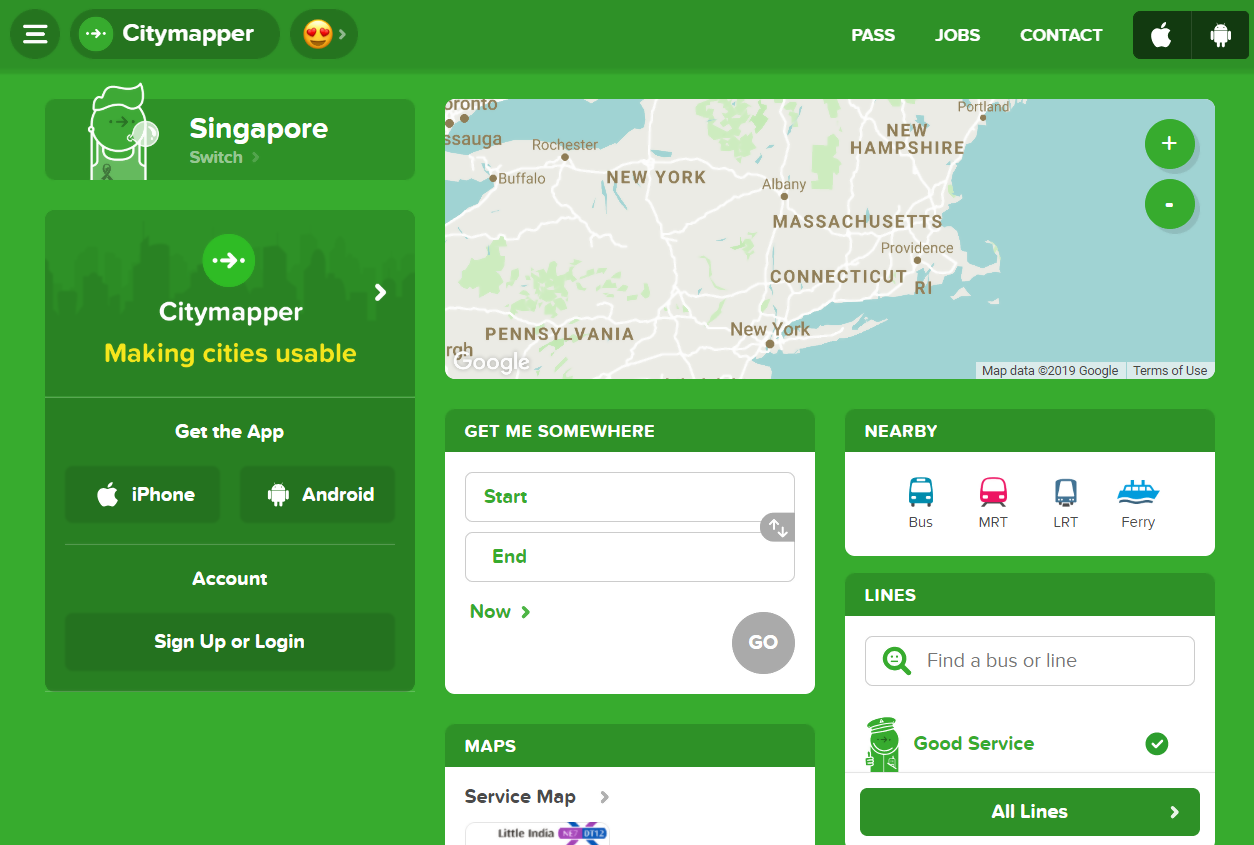Click the Singapore city heading
The width and height of the screenshot is (1254, 845).
point(259,128)
